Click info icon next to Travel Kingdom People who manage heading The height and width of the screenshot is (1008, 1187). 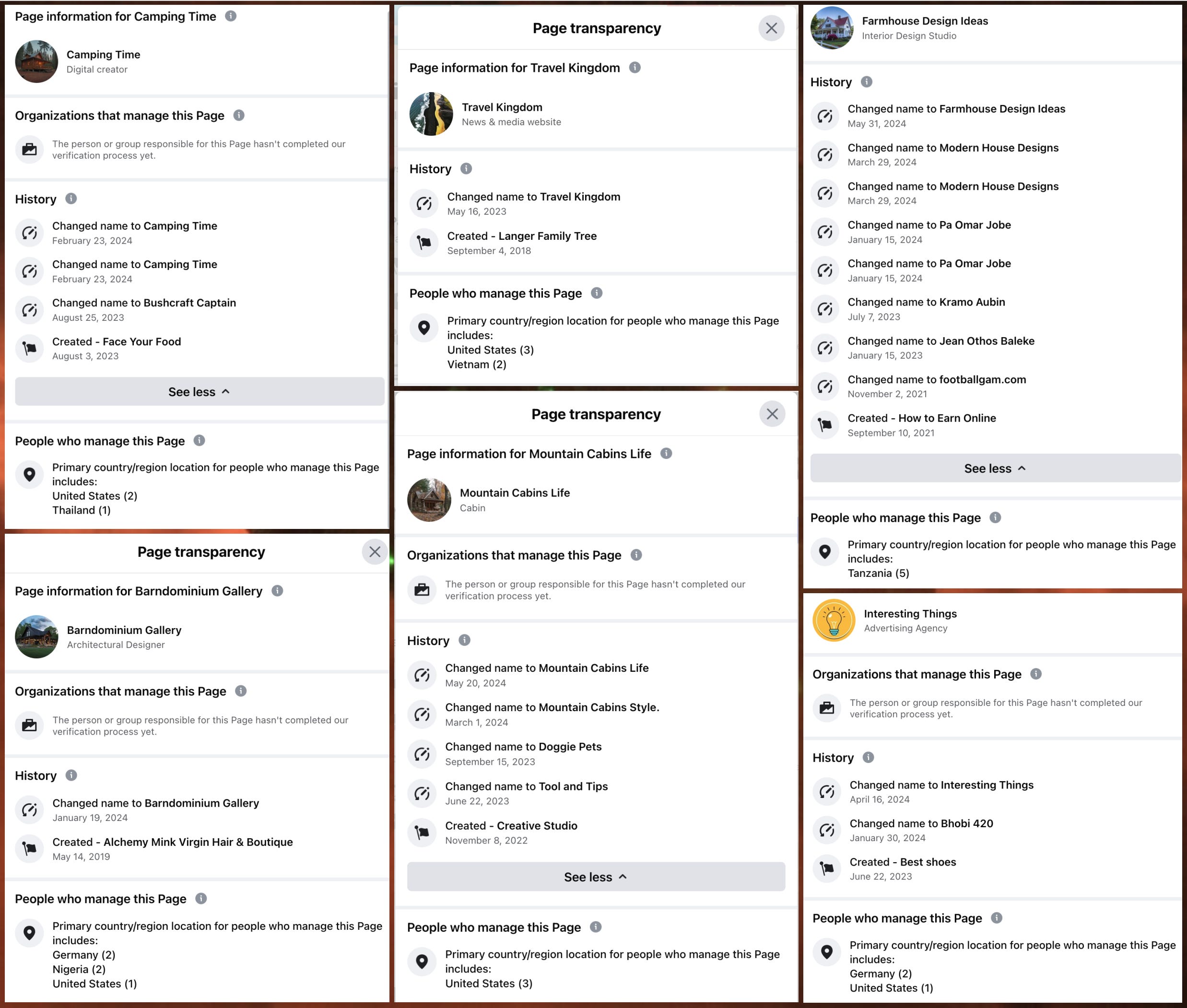pos(597,293)
